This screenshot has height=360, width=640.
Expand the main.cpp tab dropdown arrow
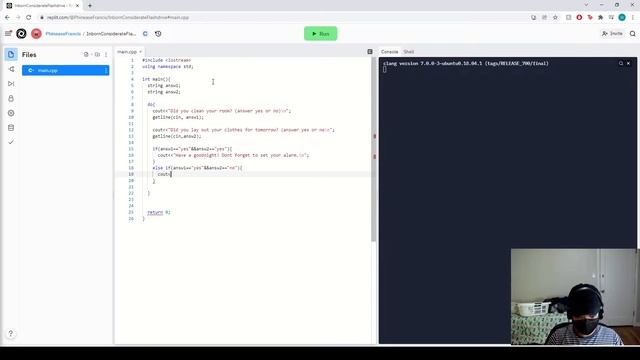point(140,52)
